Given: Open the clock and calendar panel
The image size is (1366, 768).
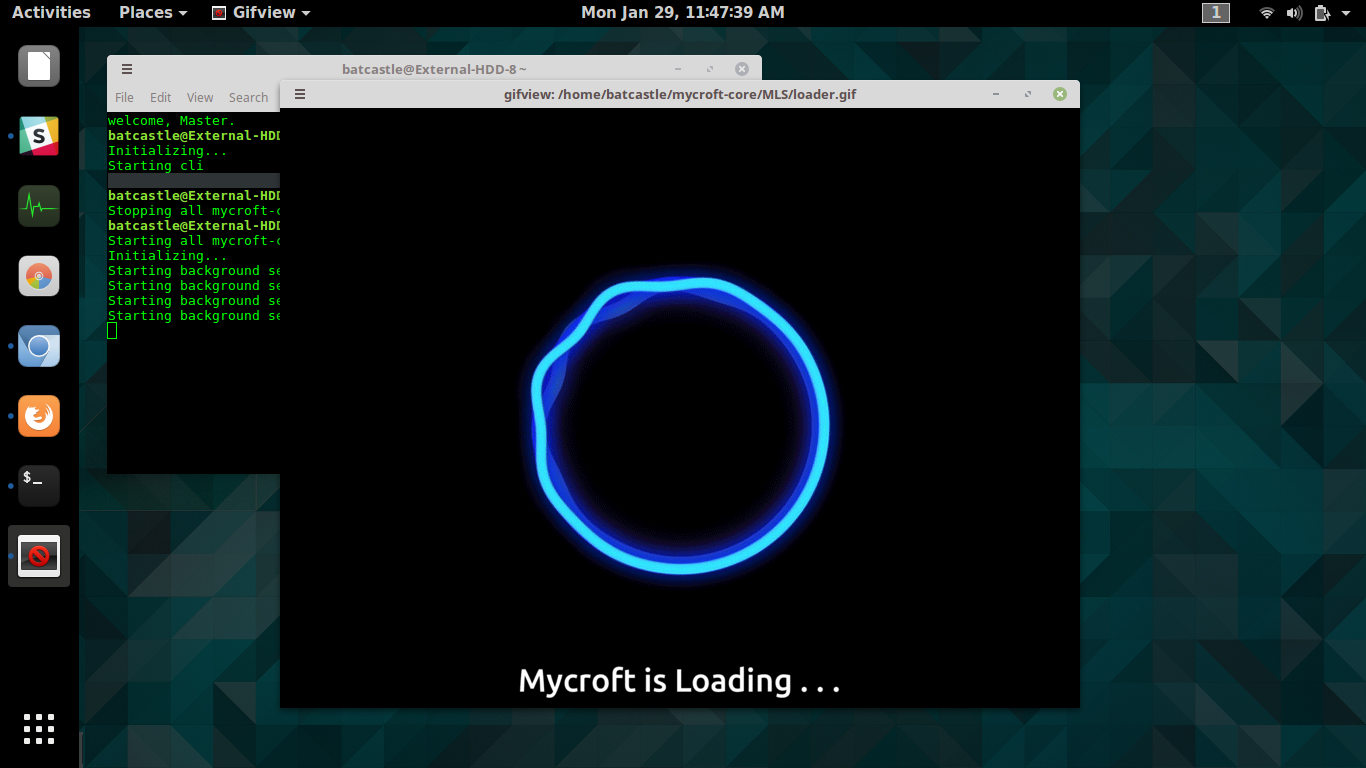Looking at the screenshot, I should pos(683,12).
